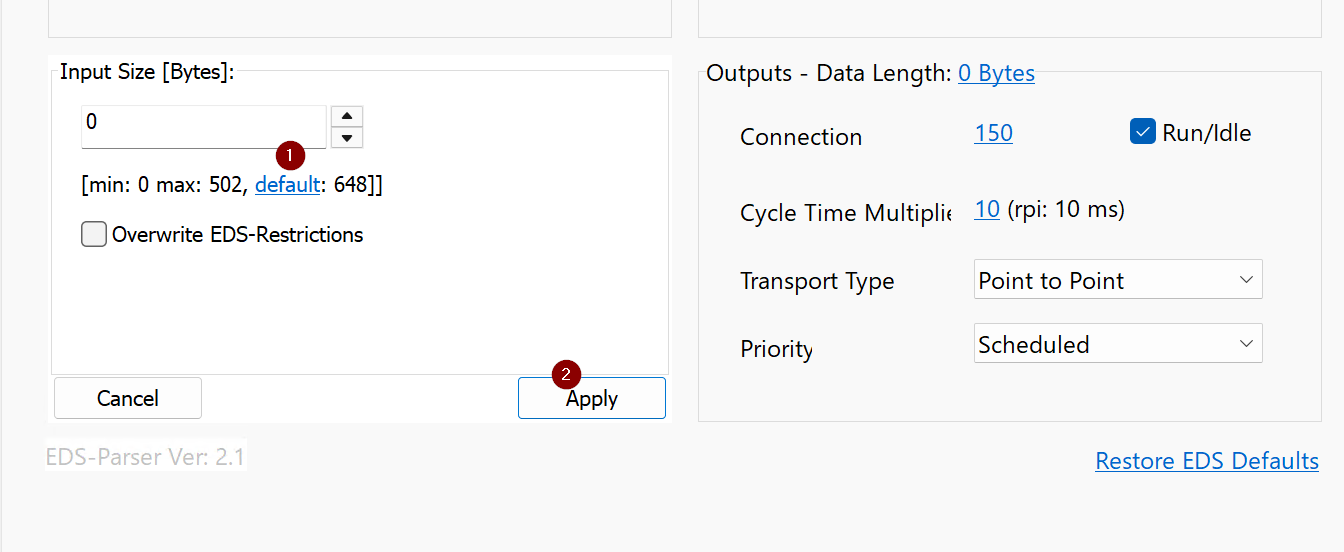The image size is (1344, 552).
Task: Click the Outputs 0 Bytes data length link
Action: coord(996,73)
